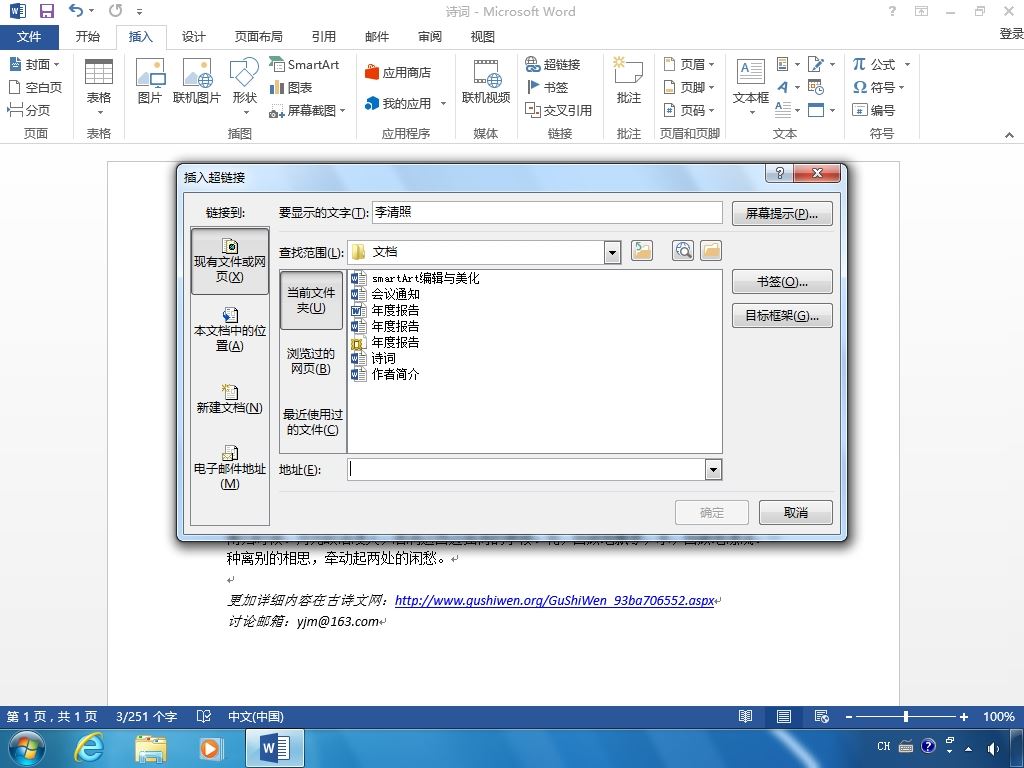
Task: Insert a text box (文本框)
Action: (750, 86)
